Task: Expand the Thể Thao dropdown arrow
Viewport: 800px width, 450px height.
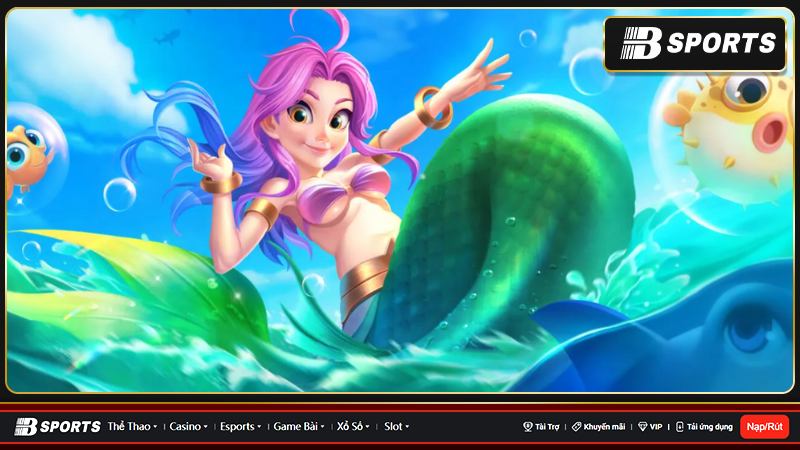Action: (155, 427)
